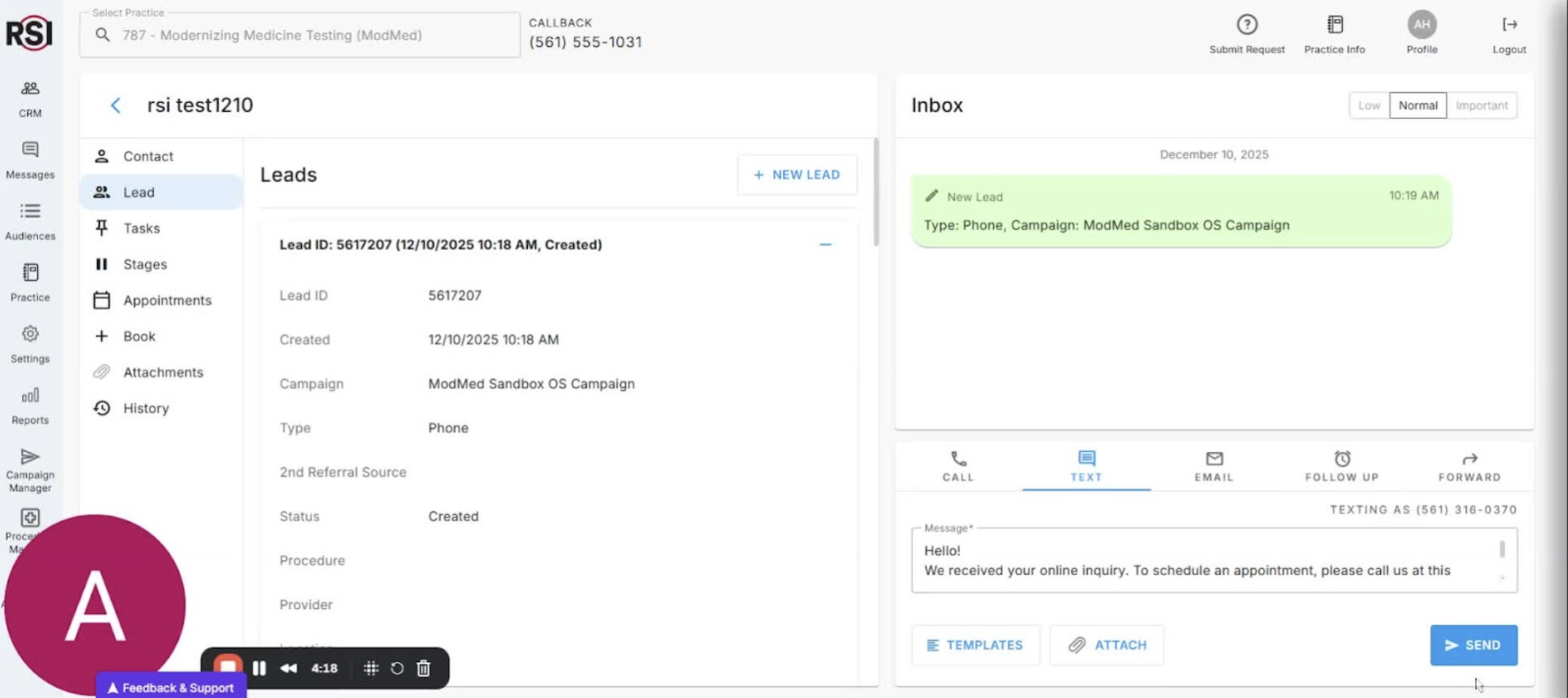Collapse the Lead ID 5617207 section
This screenshot has height=698, width=1568.
pyautogui.click(x=825, y=245)
